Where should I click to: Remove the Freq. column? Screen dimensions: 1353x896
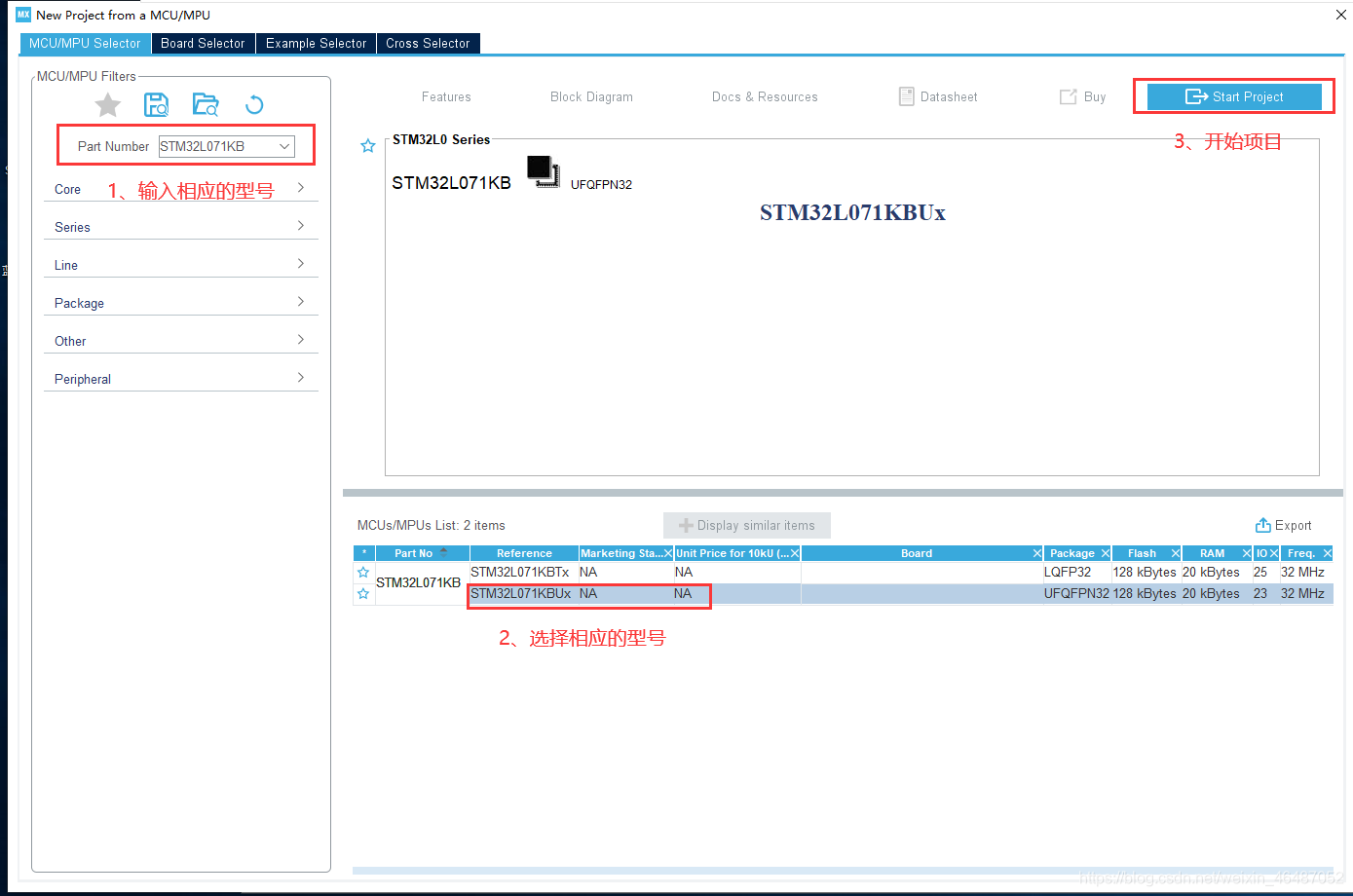pyautogui.click(x=1328, y=553)
